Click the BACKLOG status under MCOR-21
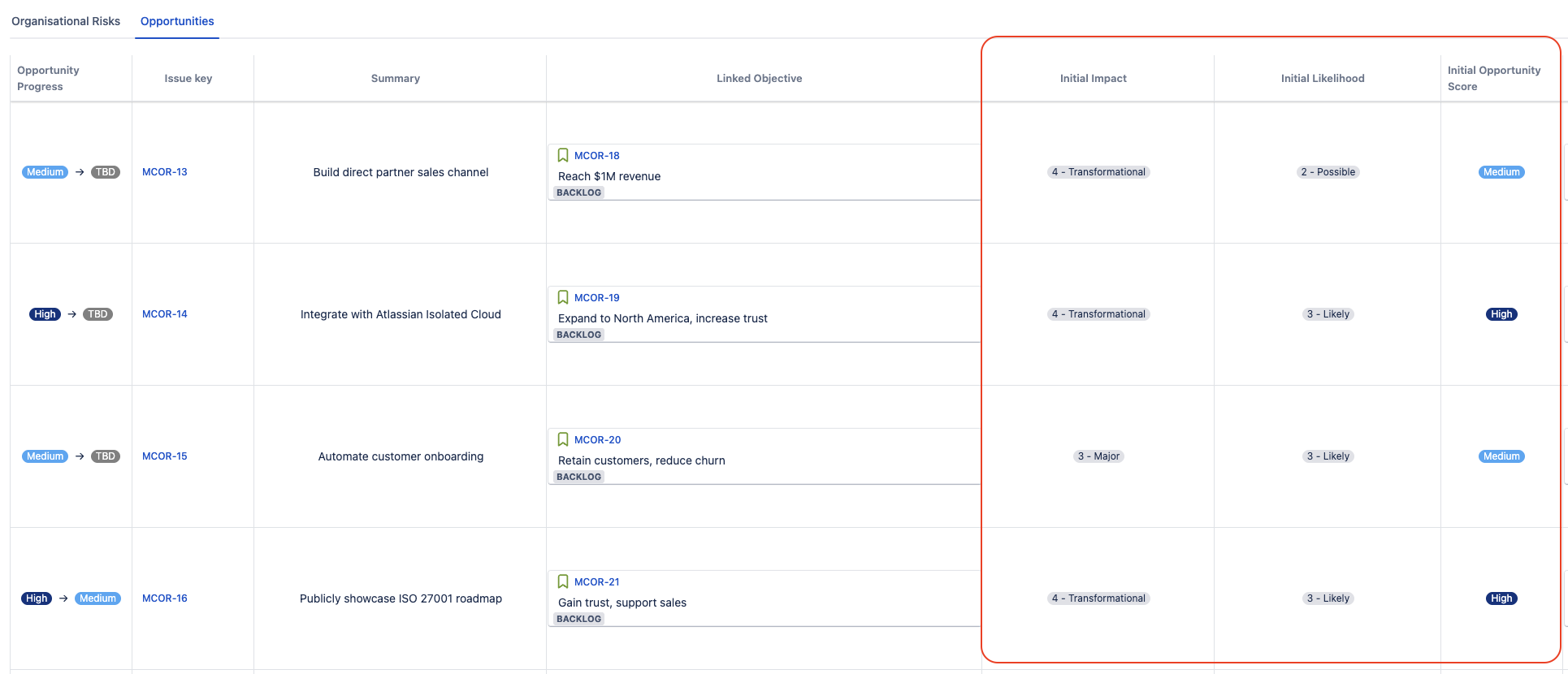Screen dimensions: 1568x674 pyautogui.click(x=579, y=619)
